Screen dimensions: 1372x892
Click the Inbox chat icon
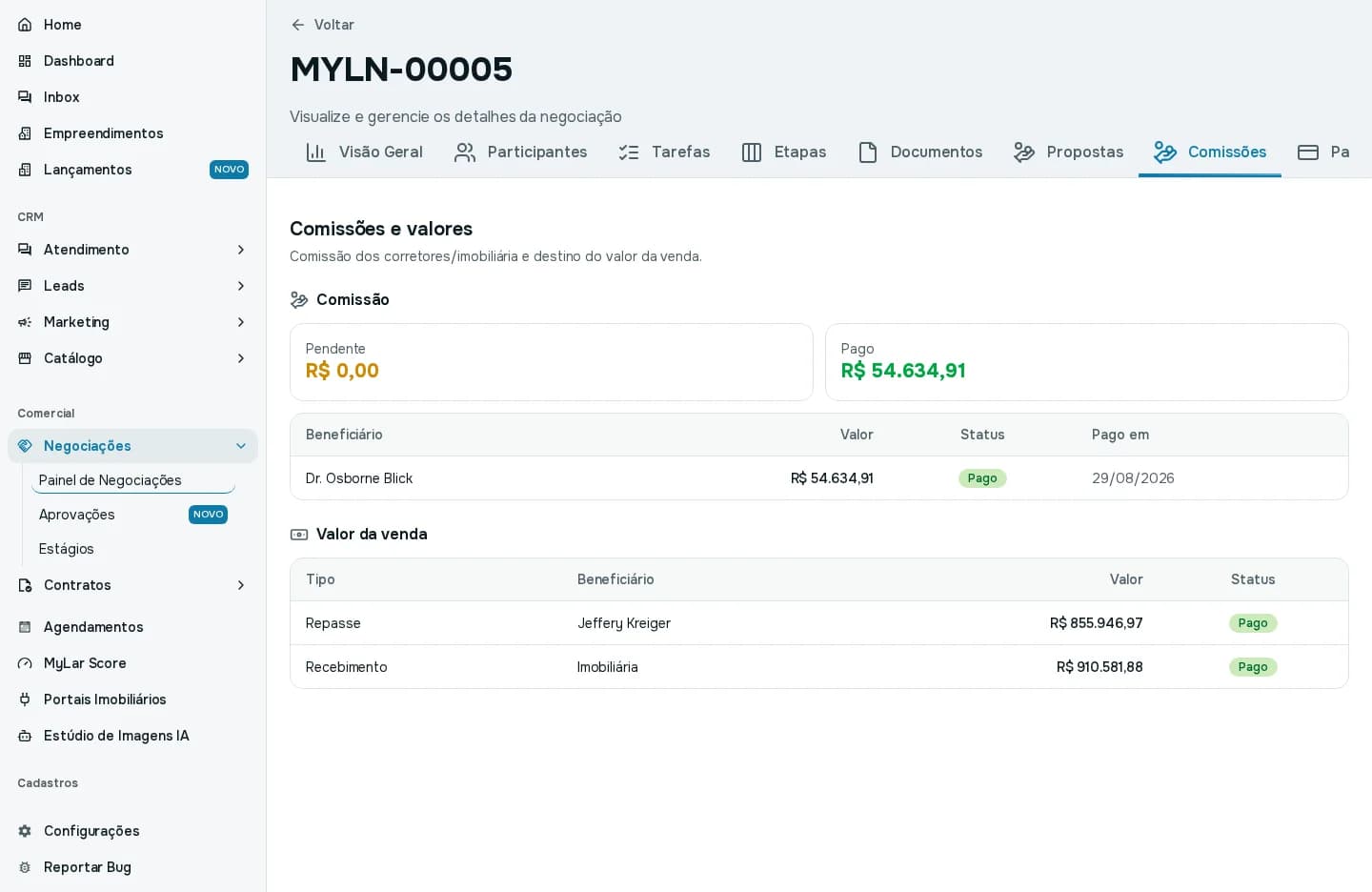click(x=25, y=97)
